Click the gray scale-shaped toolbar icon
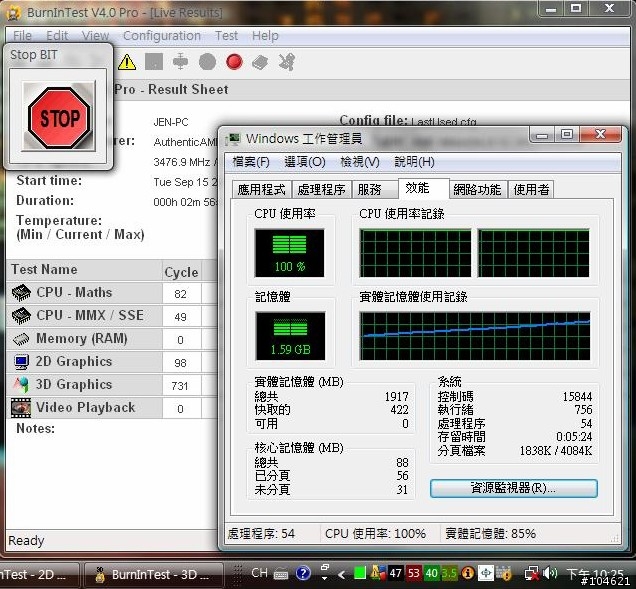This screenshot has height=589, width=636. pos(180,62)
